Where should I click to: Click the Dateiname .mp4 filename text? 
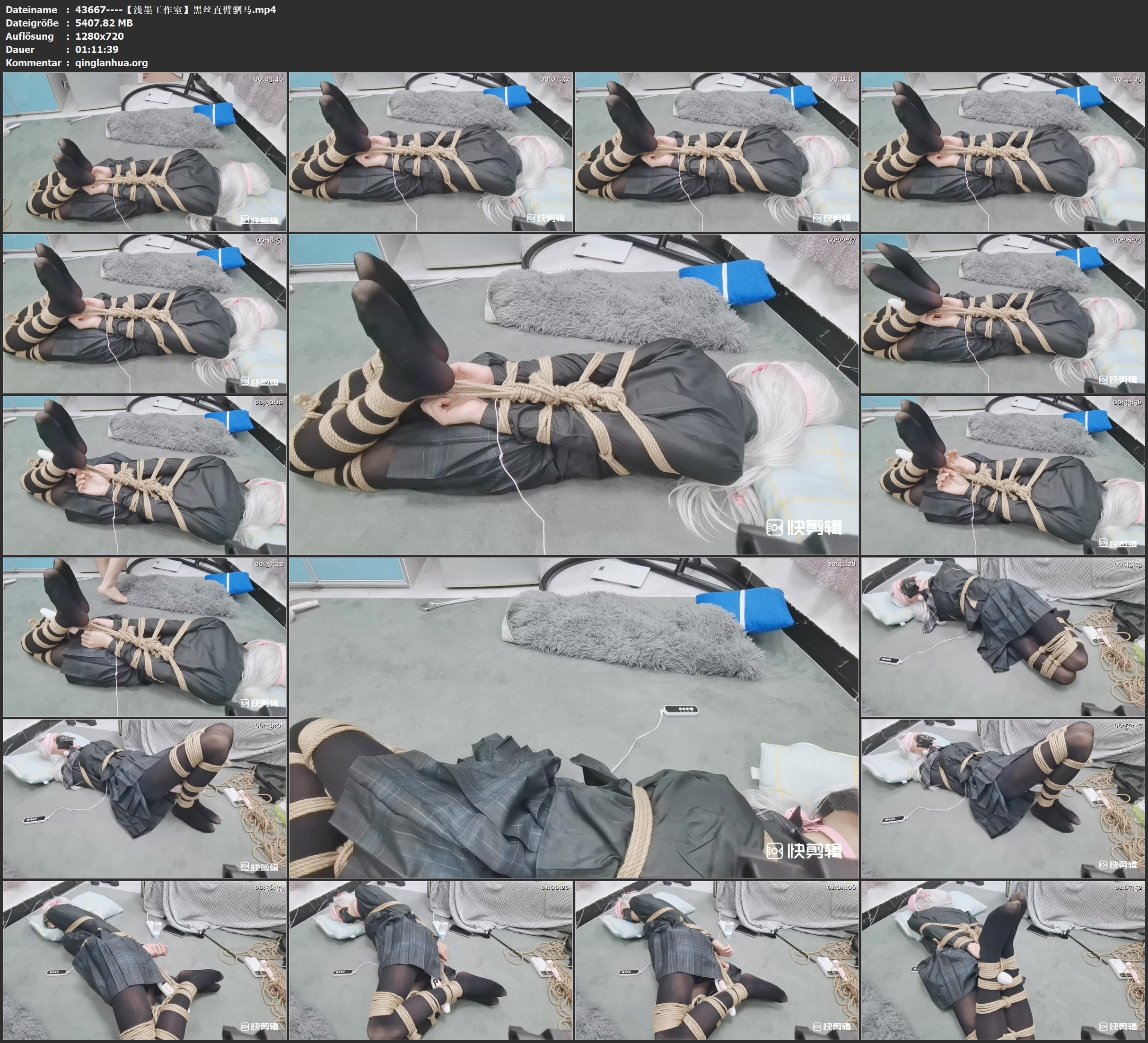click(x=175, y=9)
